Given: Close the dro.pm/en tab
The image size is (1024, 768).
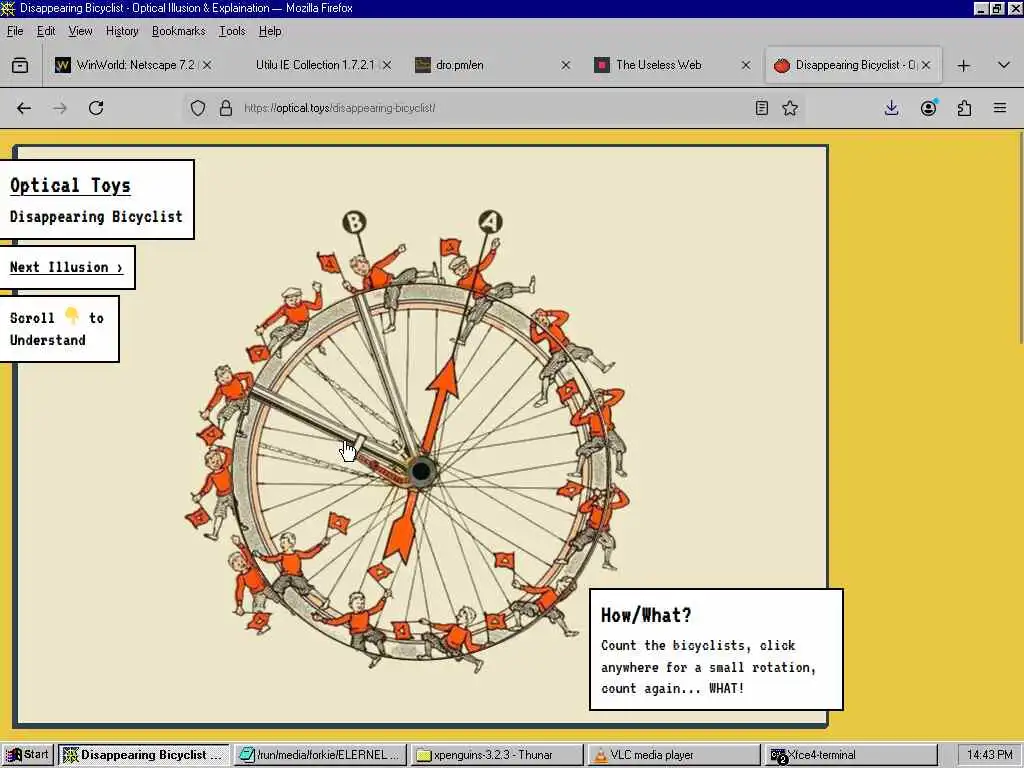Looking at the screenshot, I should 566,65.
